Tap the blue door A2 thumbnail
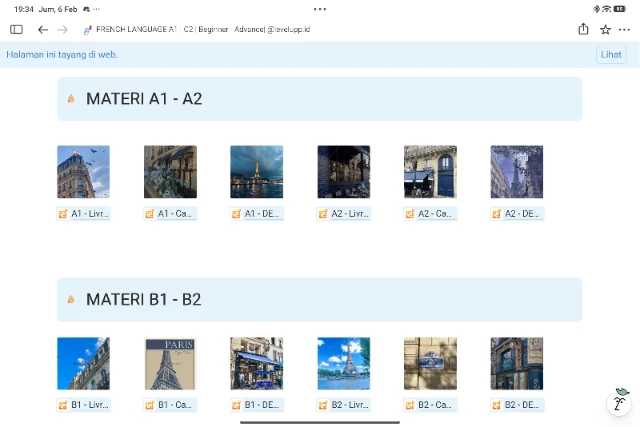The height and width of the screenshot is (427, 640). pyautogui.click(x=430, y=172)
